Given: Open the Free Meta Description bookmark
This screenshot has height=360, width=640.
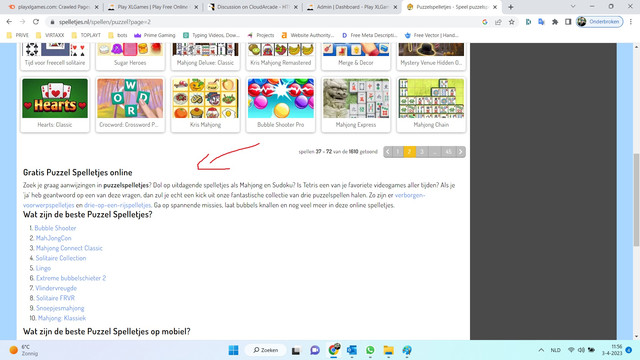Looking at the screenshot, I should click(x=369, y=35).
